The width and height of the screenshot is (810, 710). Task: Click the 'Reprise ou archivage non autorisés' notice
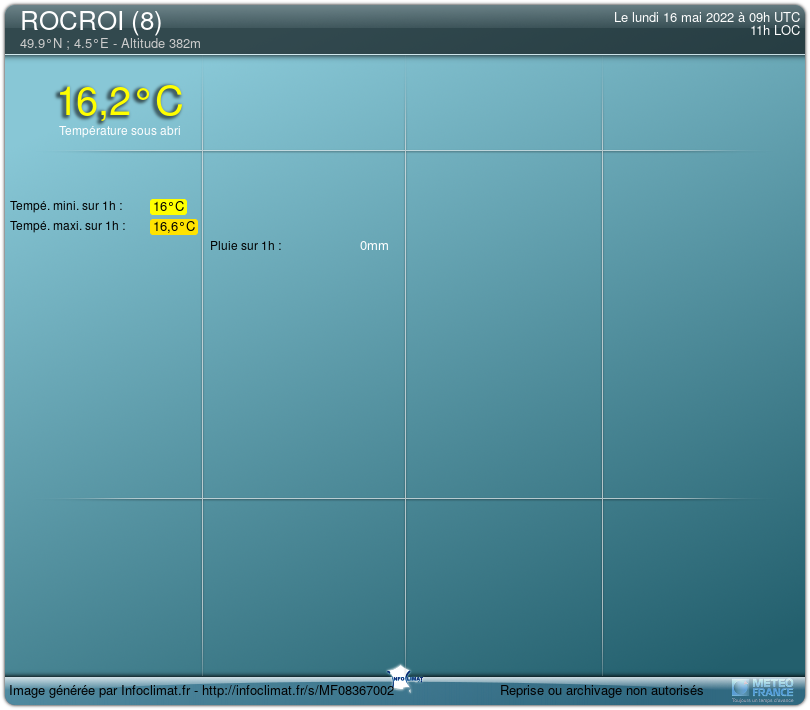[x=601, y=691]
